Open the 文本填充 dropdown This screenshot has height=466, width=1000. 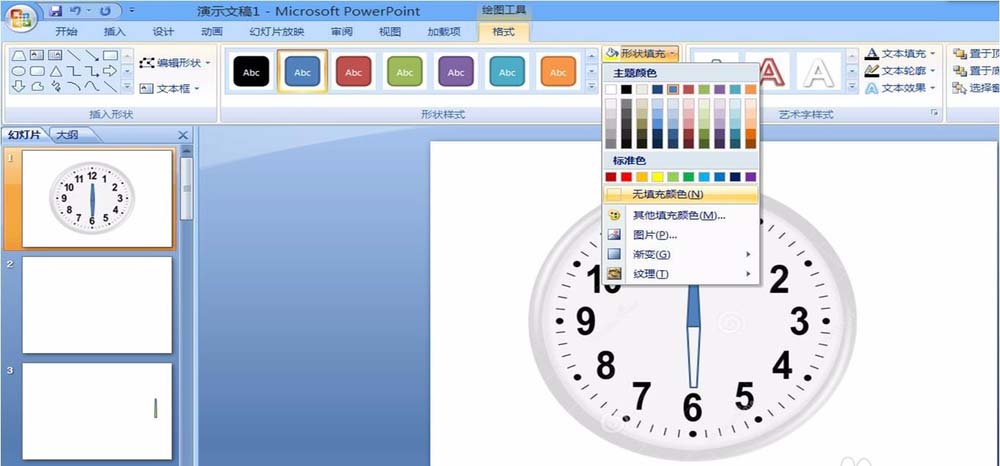tap(901, 54)
